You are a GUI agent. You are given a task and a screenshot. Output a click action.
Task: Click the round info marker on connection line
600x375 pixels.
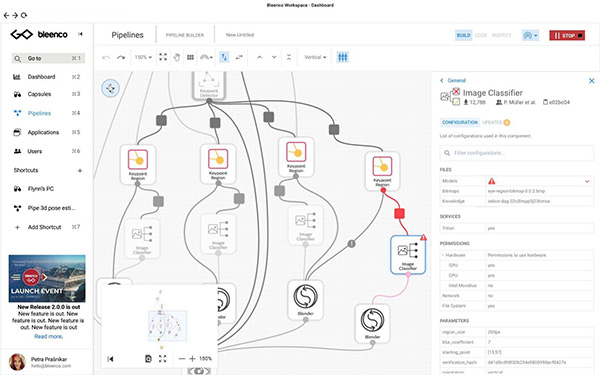[352, 243]
